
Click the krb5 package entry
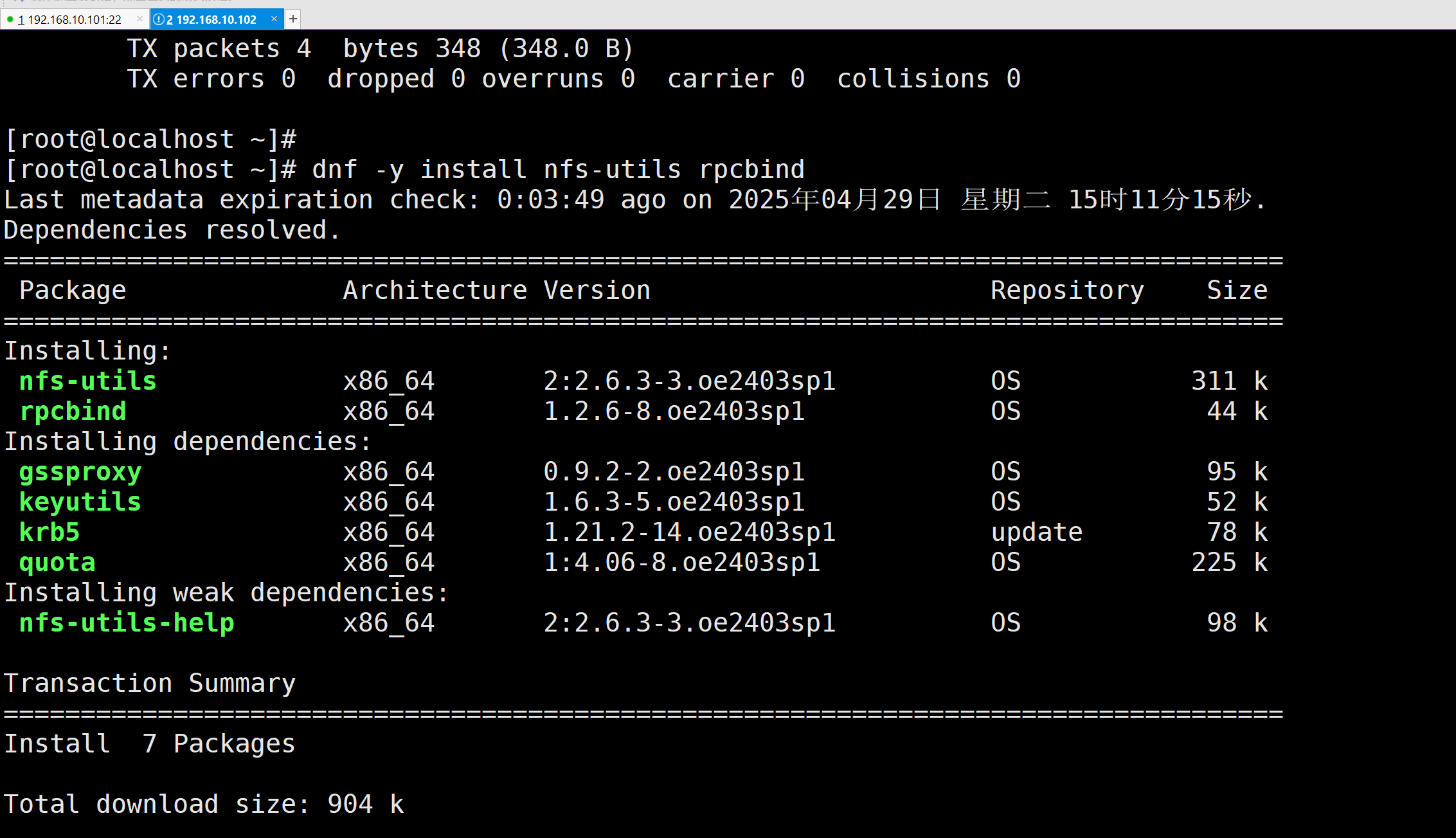(x=49, y=532)
